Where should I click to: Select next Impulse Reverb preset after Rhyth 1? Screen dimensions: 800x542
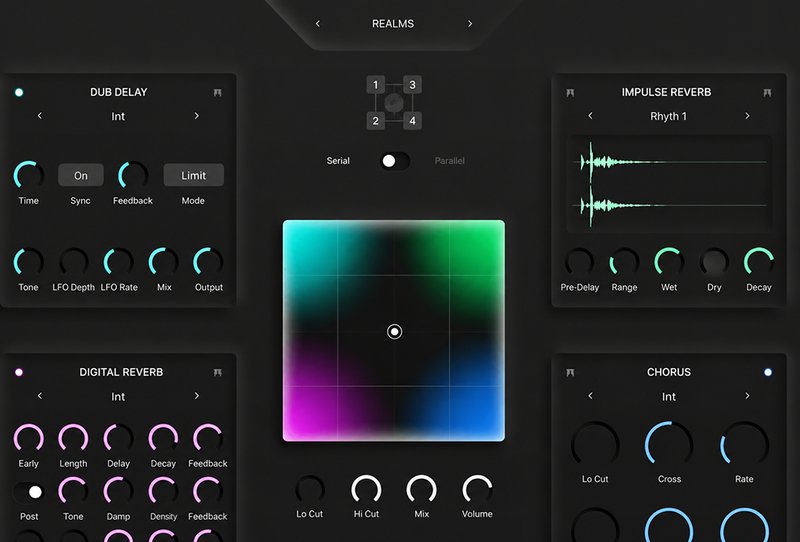[747, 116]
